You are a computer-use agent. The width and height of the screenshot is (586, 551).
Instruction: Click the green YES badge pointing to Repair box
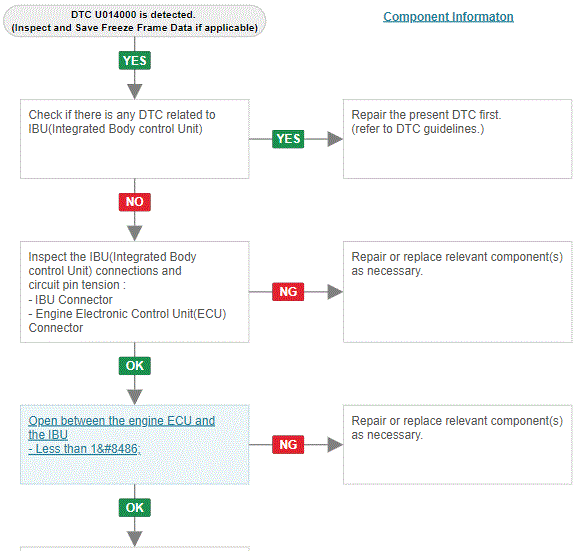coord(288,139)
